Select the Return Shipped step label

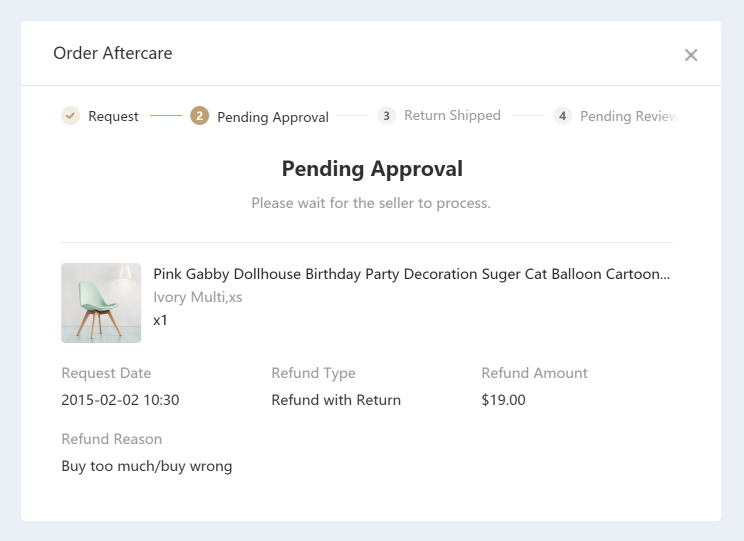tap(452, 116)
